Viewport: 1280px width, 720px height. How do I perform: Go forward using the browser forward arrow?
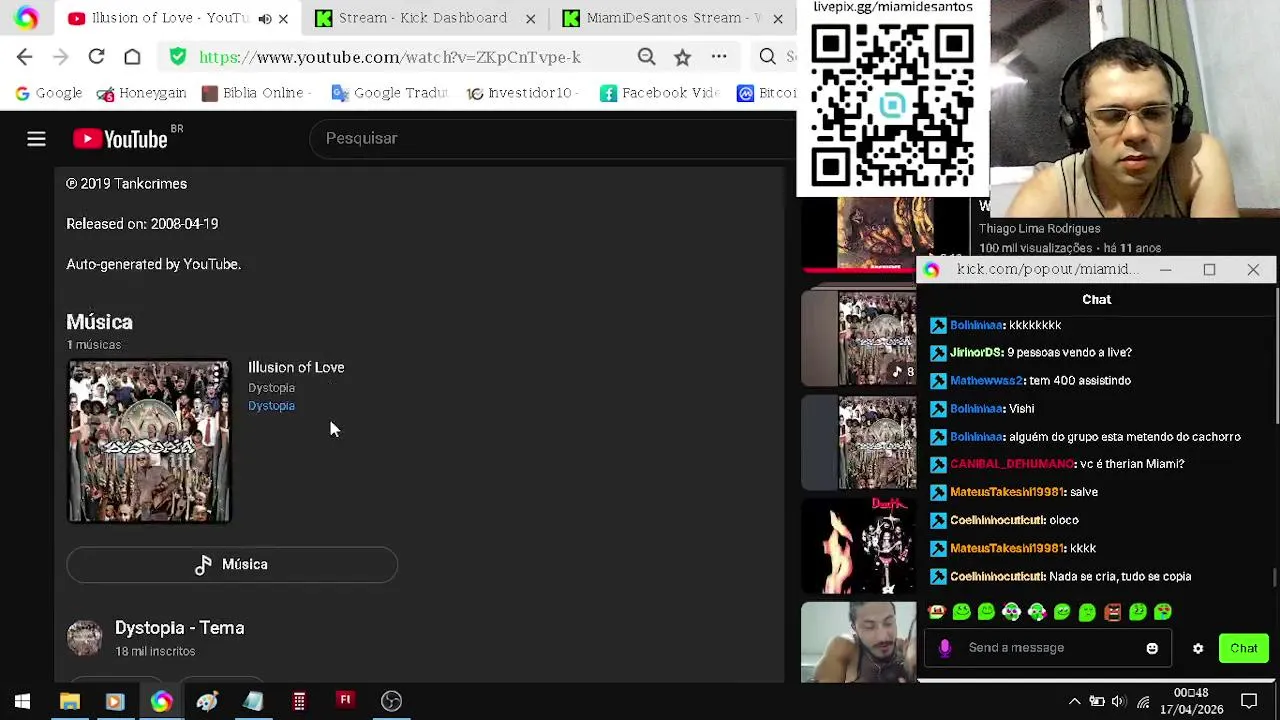click(60, 57)
